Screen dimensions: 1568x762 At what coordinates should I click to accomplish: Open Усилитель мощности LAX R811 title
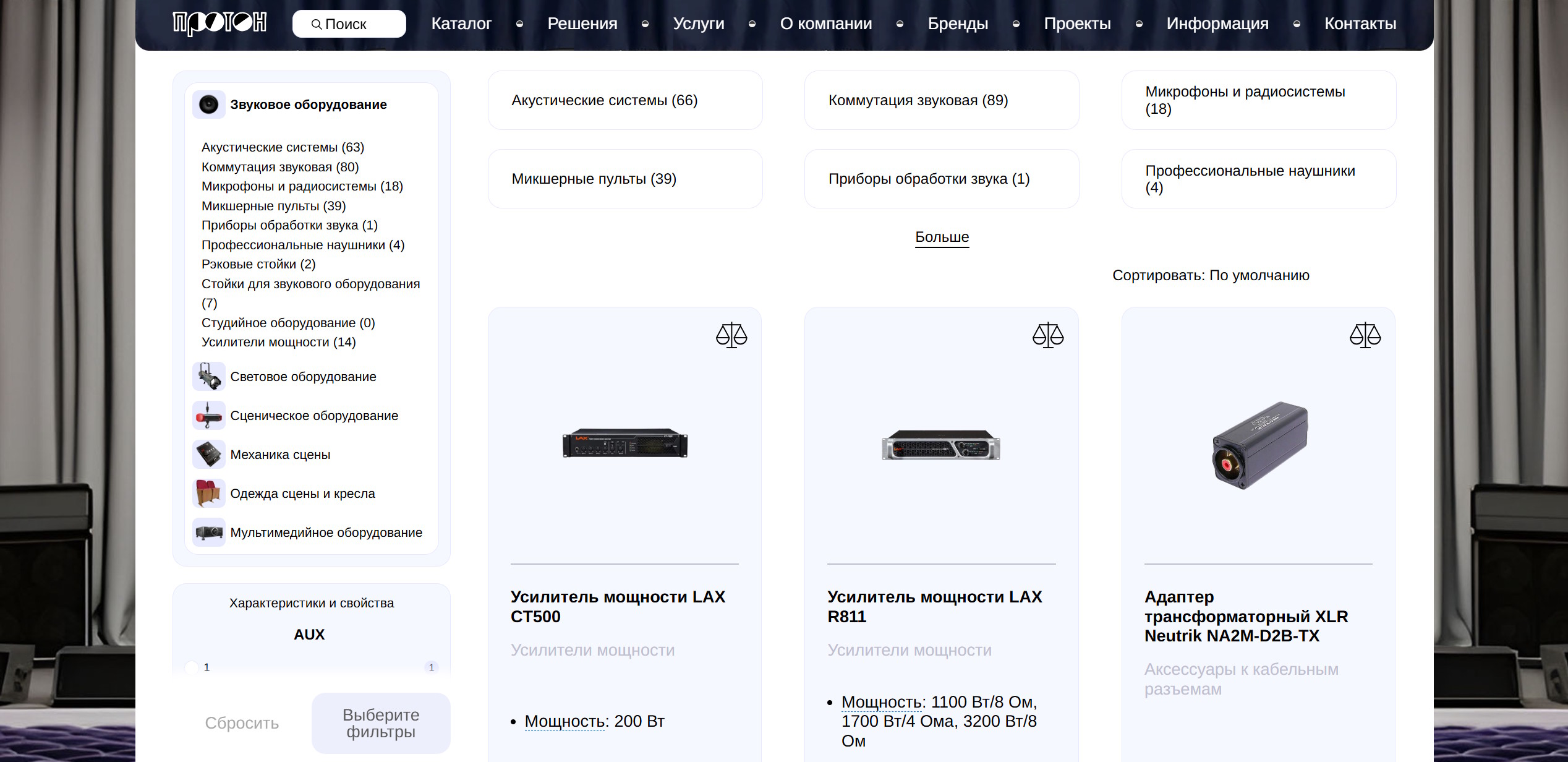[x=934, y=607]
